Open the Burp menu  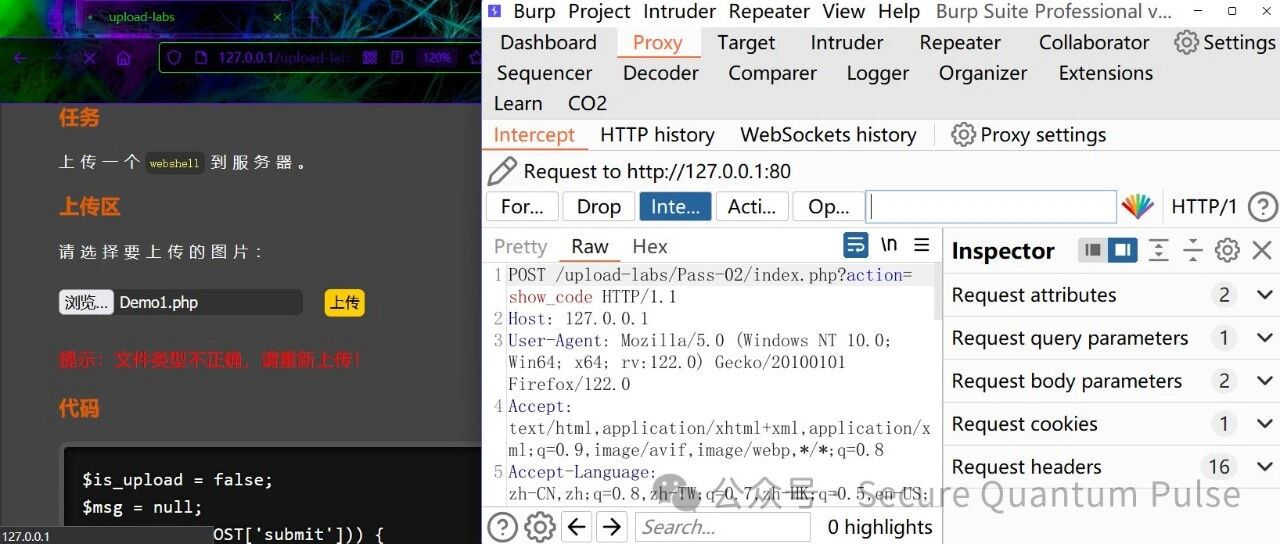(x=534, y=11)
